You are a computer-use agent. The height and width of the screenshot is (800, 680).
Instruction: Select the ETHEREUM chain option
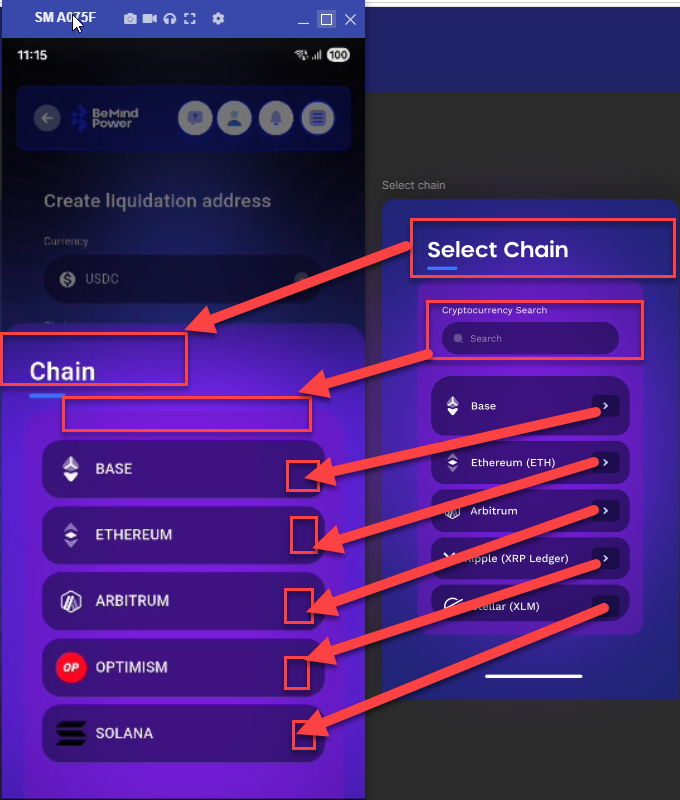[183, 535]
